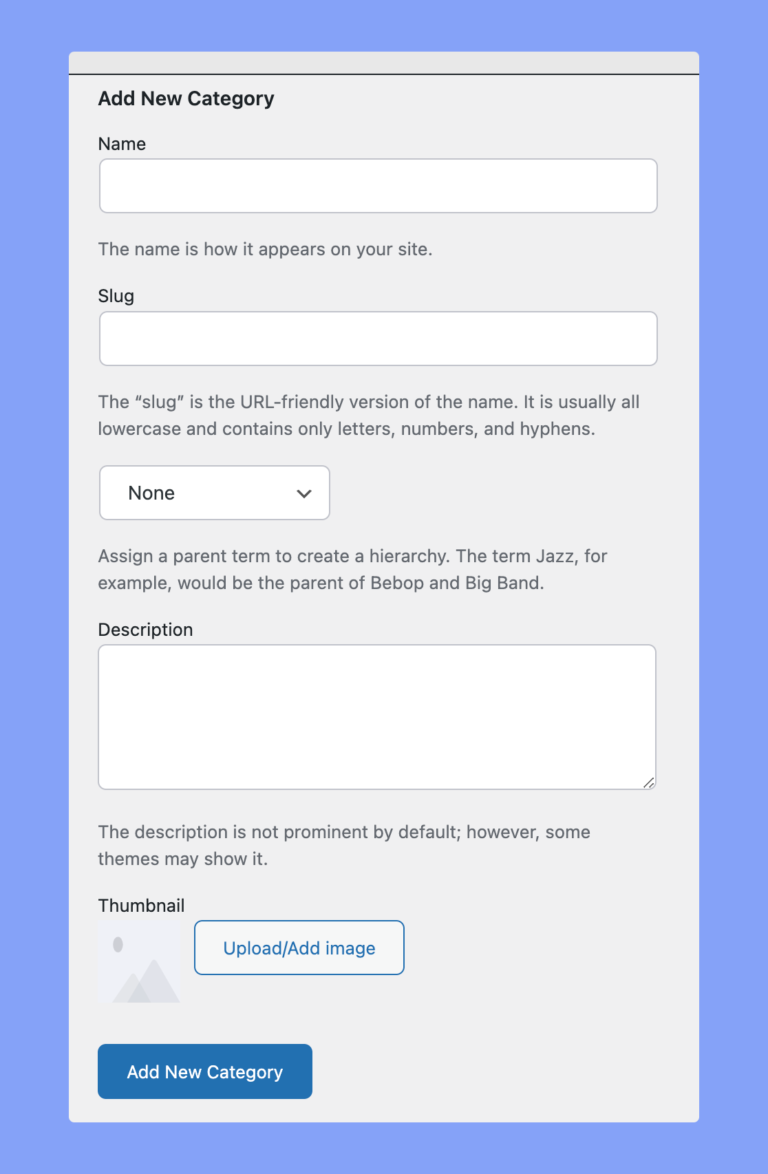Open the parent term dropdown set to None
The height and width of the screenshot is (1174, 768).
pos(214,492)
